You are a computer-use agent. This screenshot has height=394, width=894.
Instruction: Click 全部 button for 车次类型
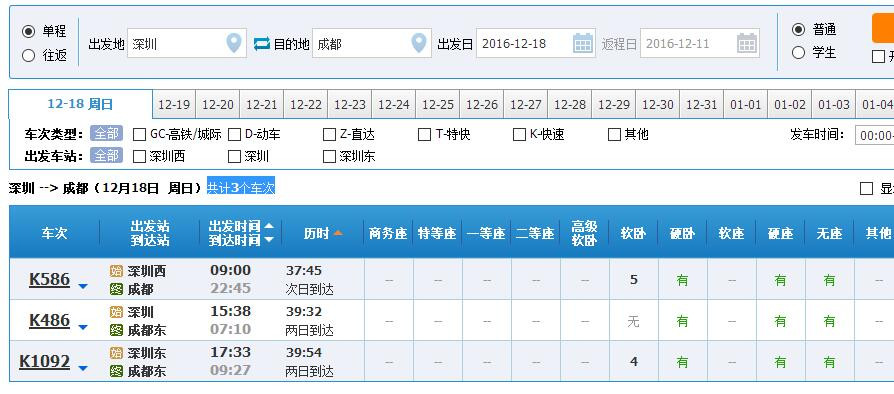[107, 134]
